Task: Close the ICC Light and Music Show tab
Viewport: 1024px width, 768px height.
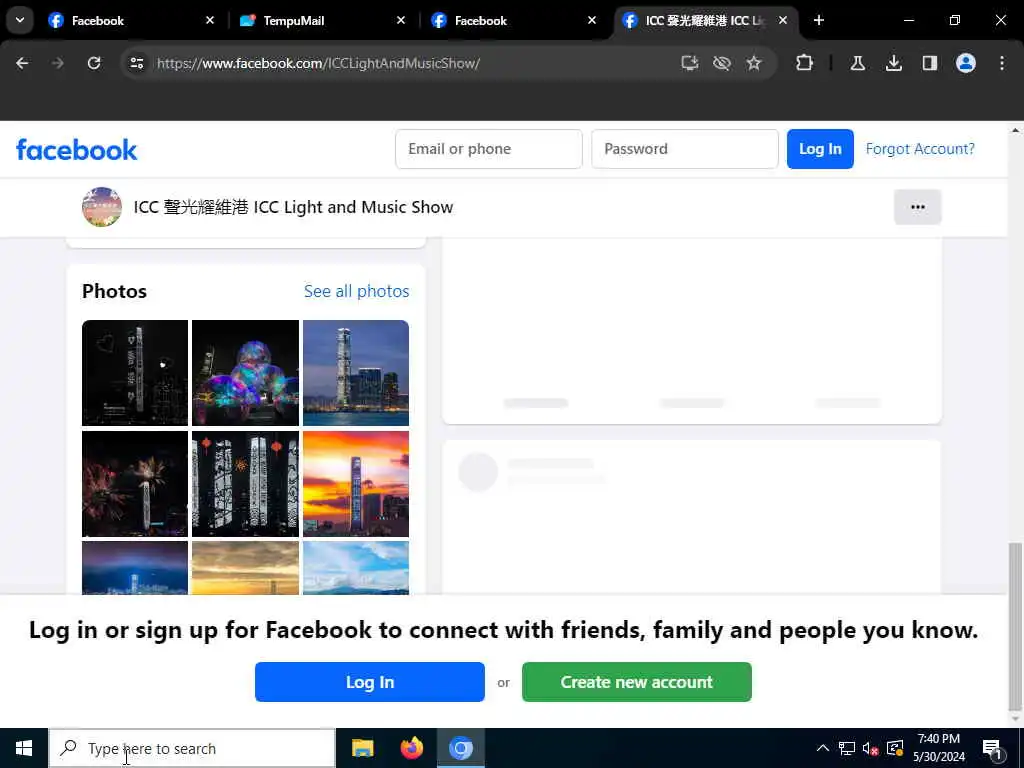Action: 783,21
